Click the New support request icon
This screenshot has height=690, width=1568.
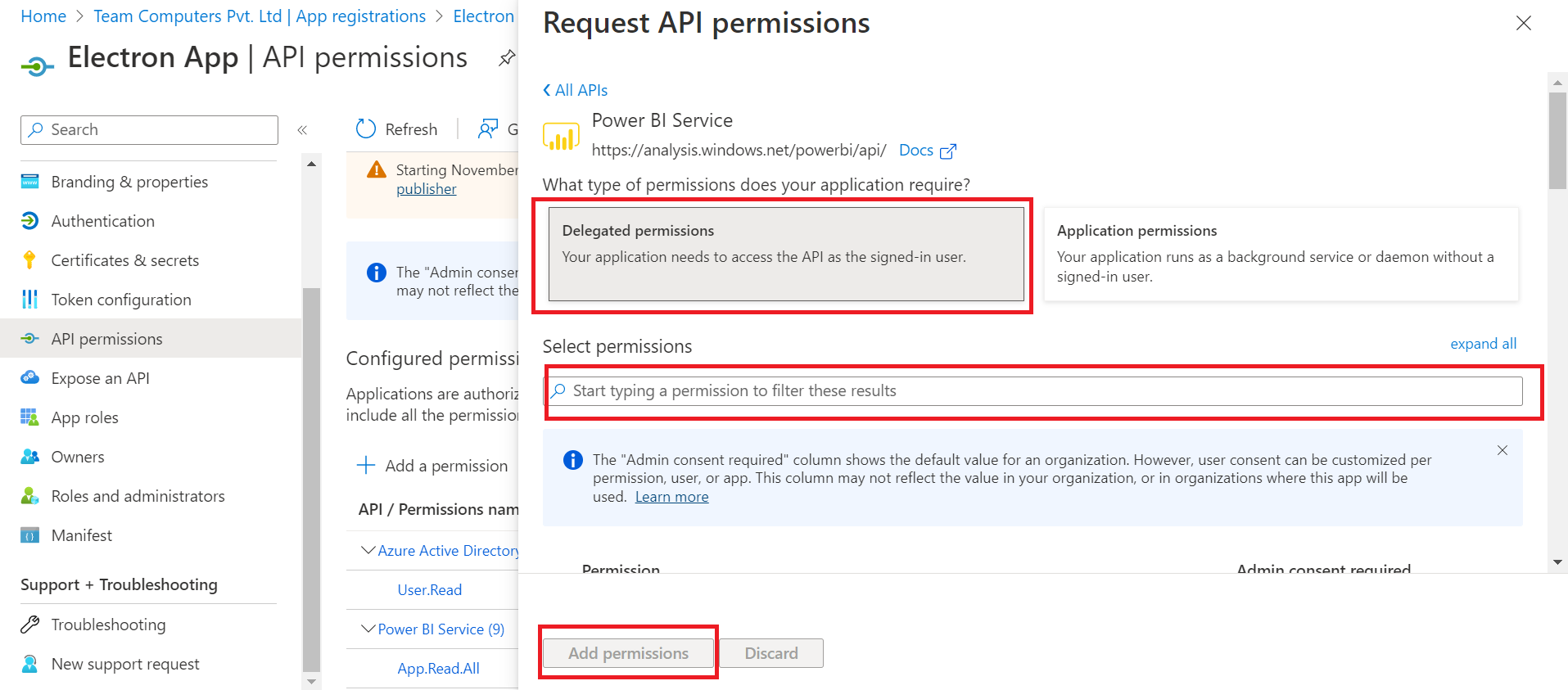click(30, 664)
